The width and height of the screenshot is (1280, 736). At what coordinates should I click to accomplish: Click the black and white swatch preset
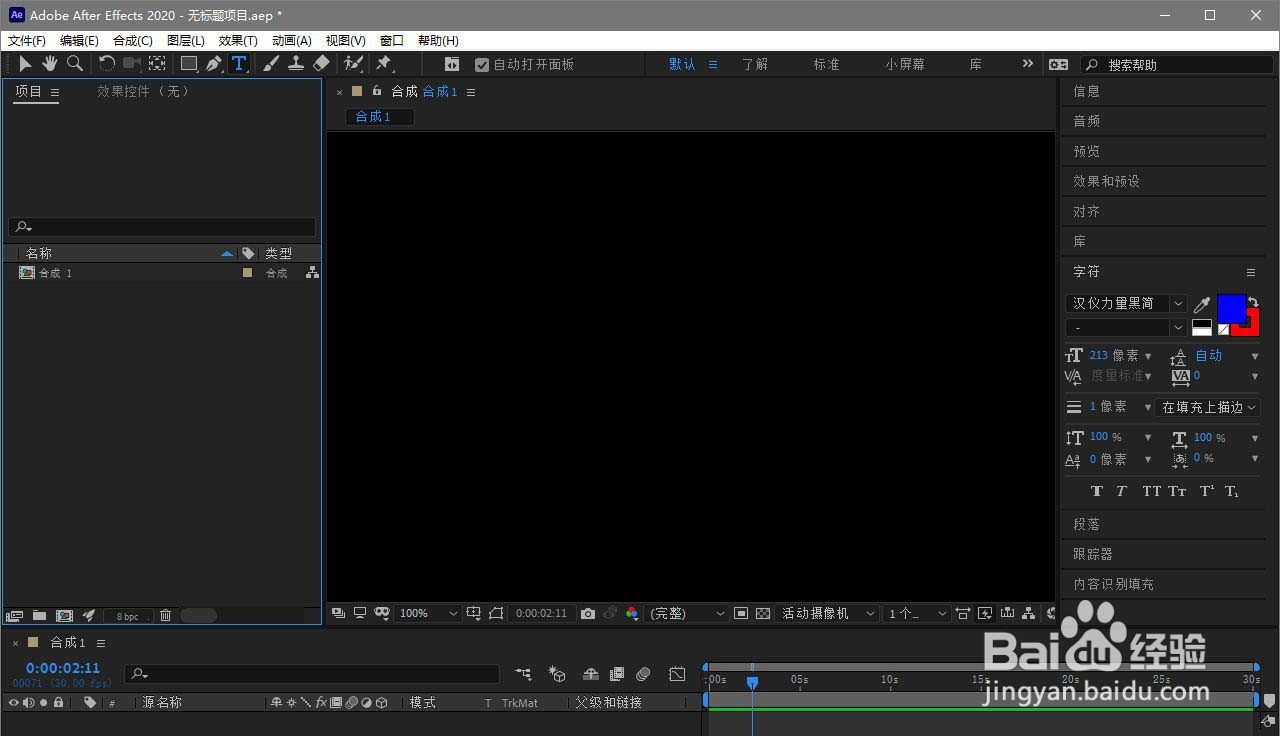point(1202,327)
